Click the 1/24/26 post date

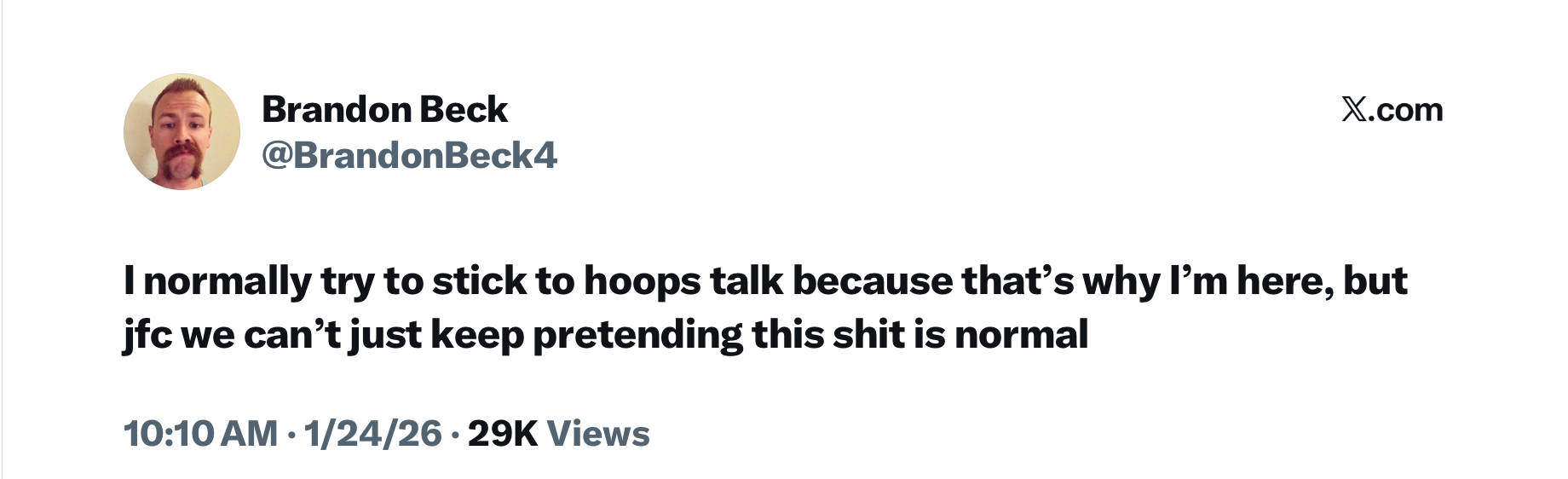click(x=373, y=433)
